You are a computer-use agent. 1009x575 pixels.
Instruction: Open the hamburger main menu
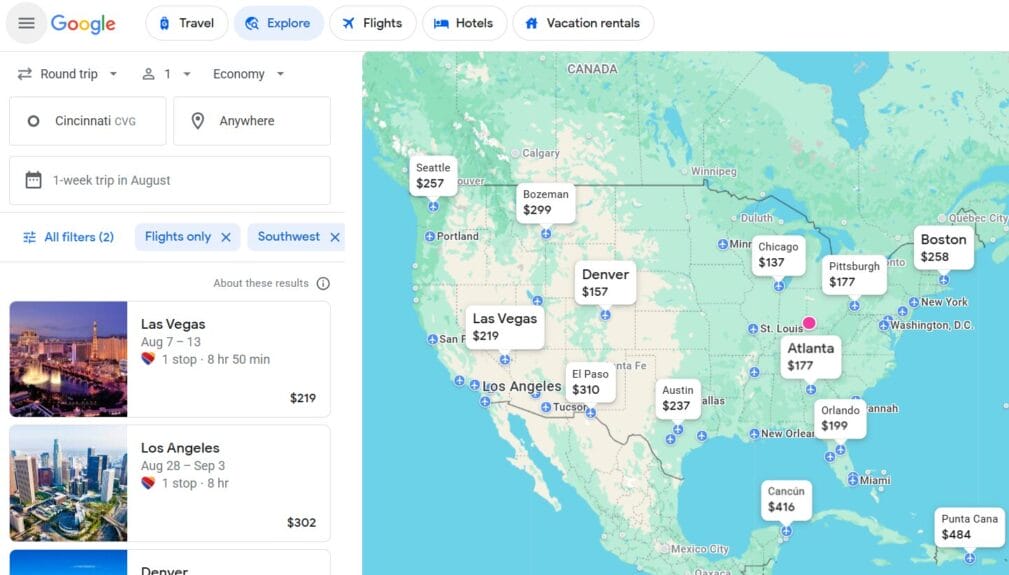(x=26, y=23)
